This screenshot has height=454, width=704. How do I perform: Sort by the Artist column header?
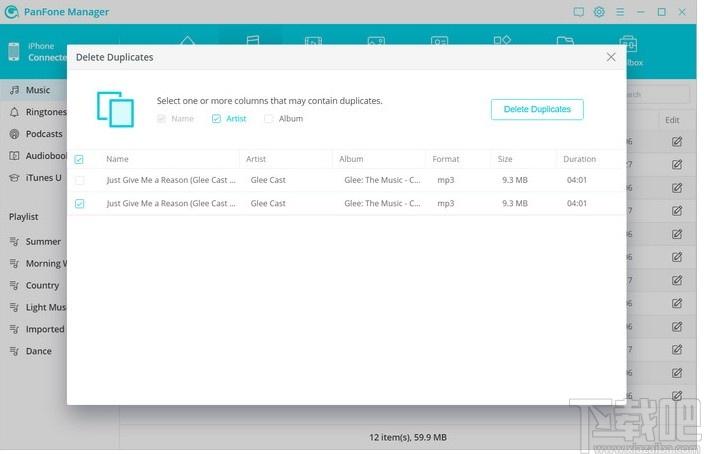pos(256,159)
